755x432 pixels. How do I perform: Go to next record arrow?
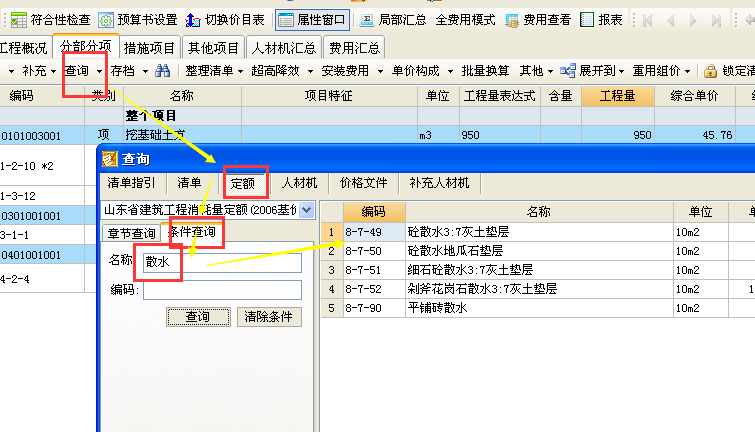click(693, 21)
